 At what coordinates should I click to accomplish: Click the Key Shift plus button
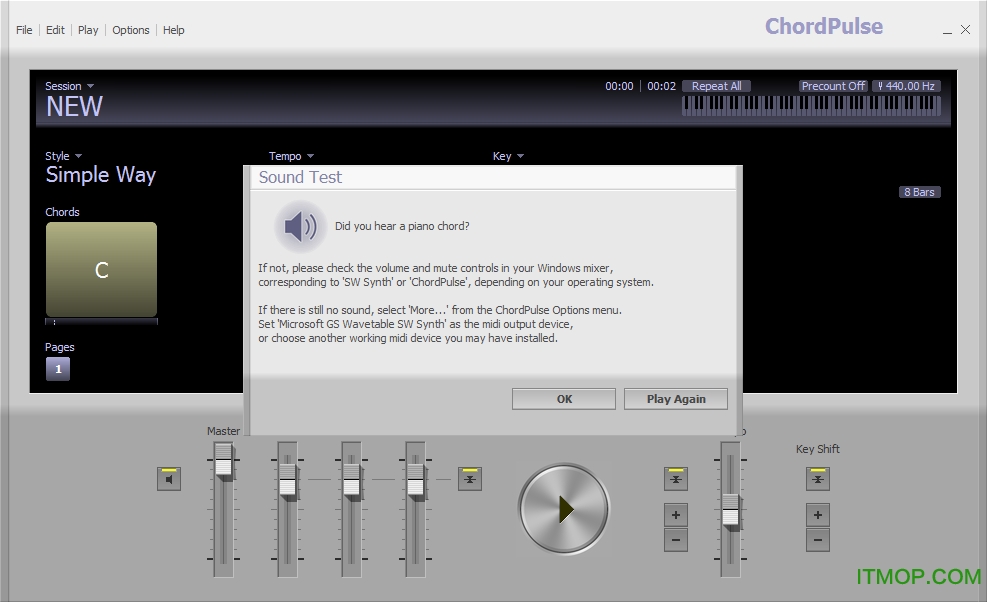(818, 515)
